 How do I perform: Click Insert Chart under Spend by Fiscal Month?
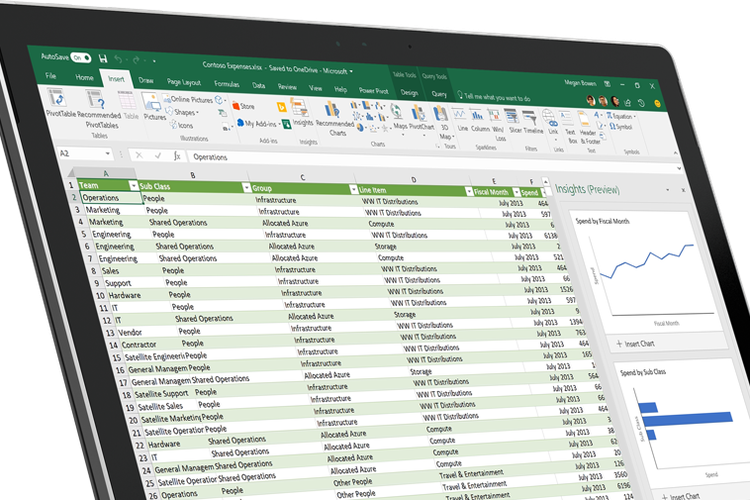pos(636,344)
